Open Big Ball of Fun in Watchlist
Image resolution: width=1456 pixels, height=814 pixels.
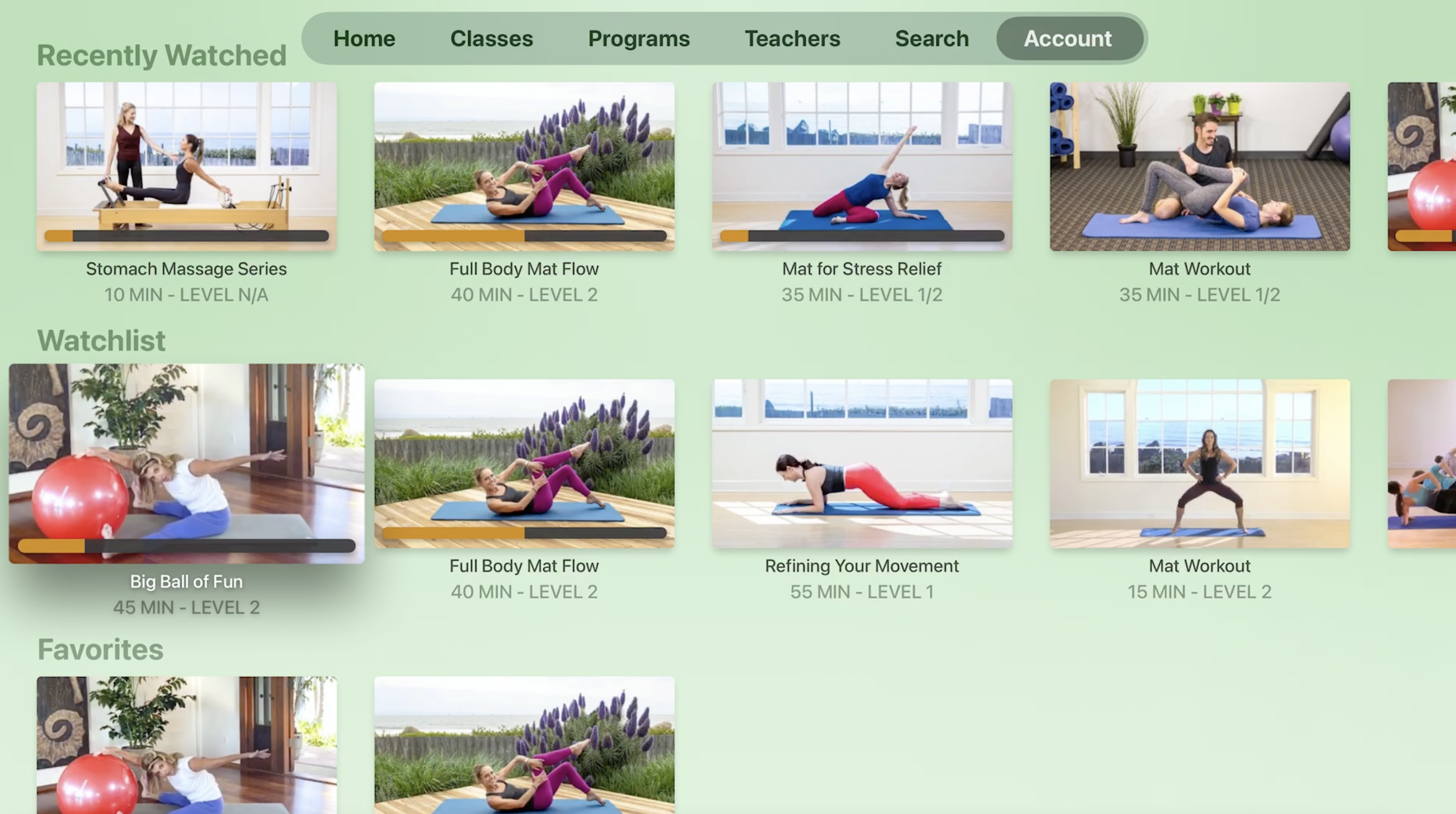click(186, 463)
